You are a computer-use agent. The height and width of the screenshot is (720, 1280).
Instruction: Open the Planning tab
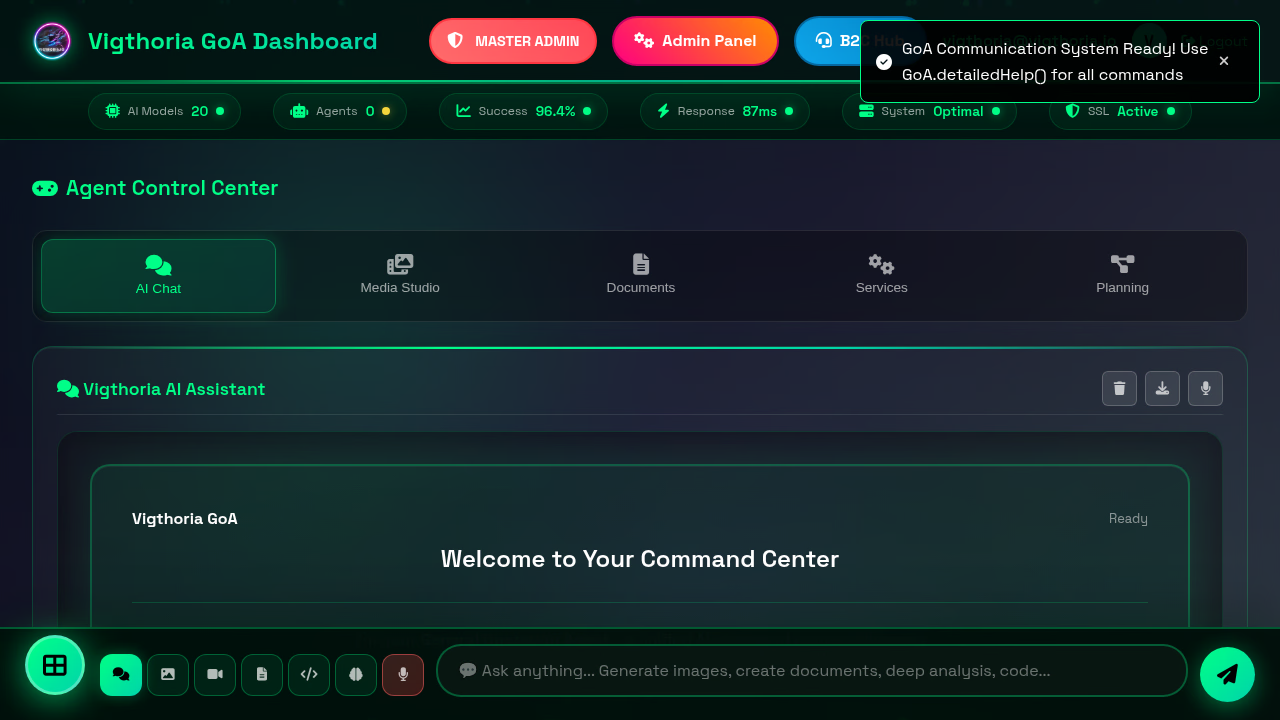1122,275
